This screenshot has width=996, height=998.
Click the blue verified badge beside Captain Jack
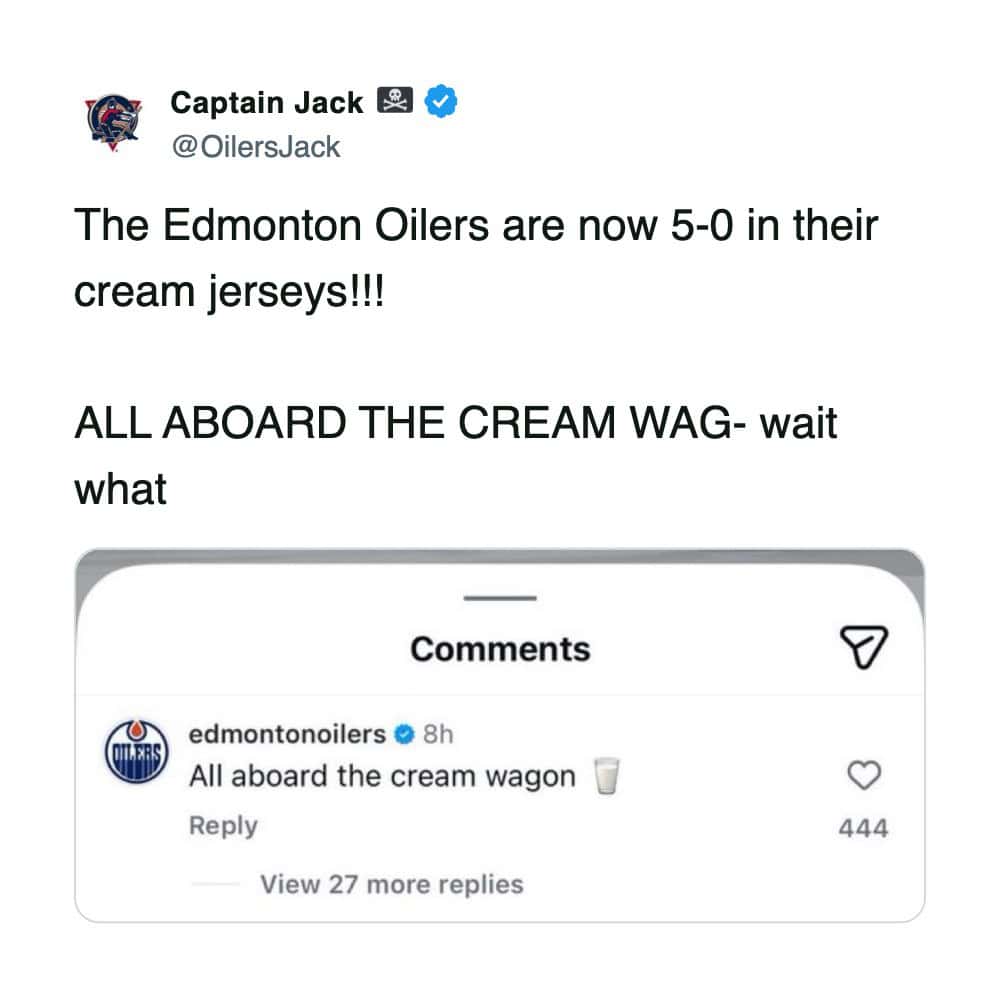pyautogui.click(x=443, y=102)
